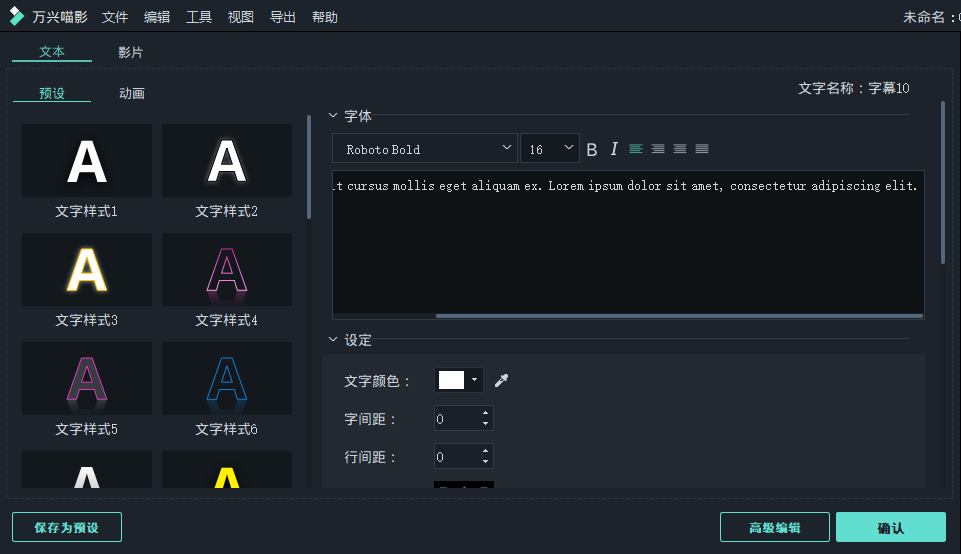
Task: Click the 文字颜色 label
Action: pos(376,381)
